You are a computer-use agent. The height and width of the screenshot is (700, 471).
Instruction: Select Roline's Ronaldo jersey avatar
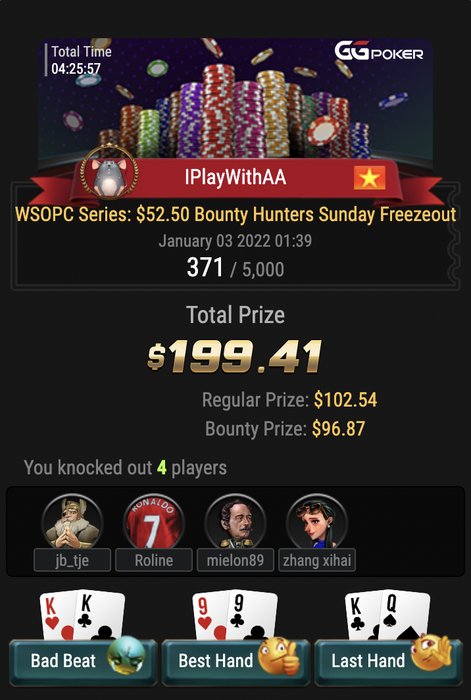[x=154, y=522]
